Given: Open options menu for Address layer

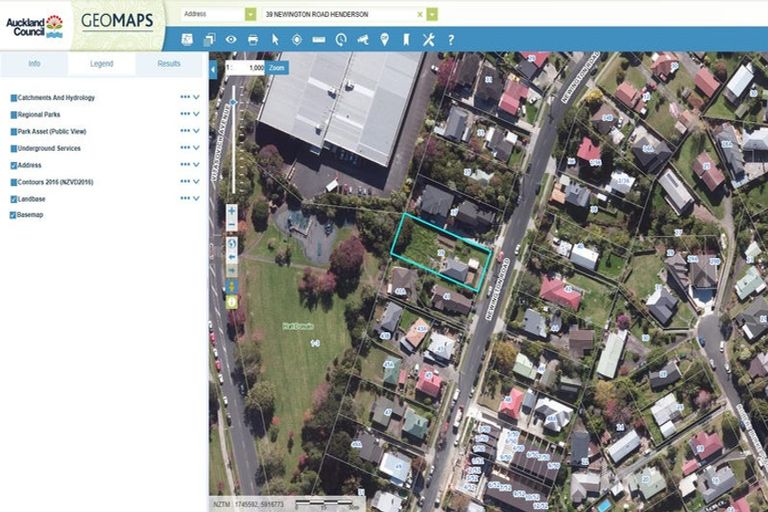Looking at the screenshot, I should (185, 164).
